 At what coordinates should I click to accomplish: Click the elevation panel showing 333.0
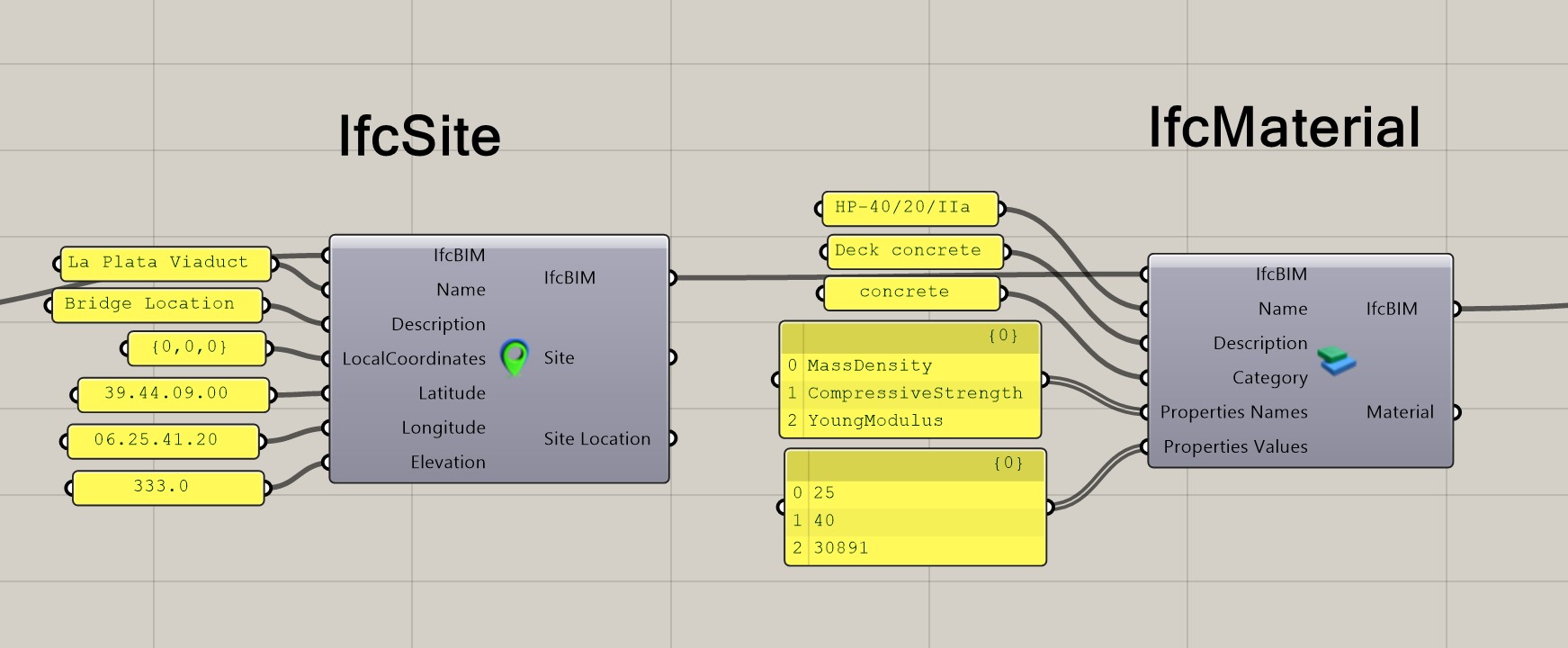tap(167, 487)
